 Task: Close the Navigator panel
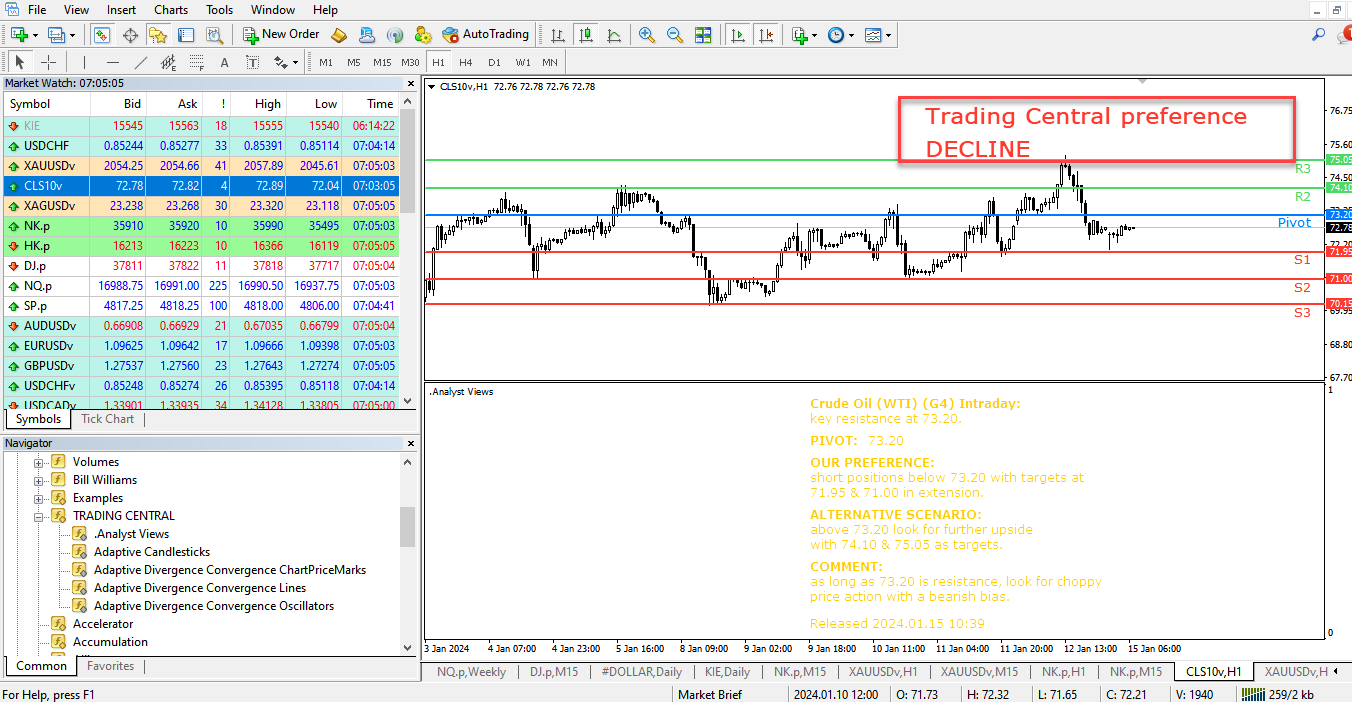coord(409,443)
